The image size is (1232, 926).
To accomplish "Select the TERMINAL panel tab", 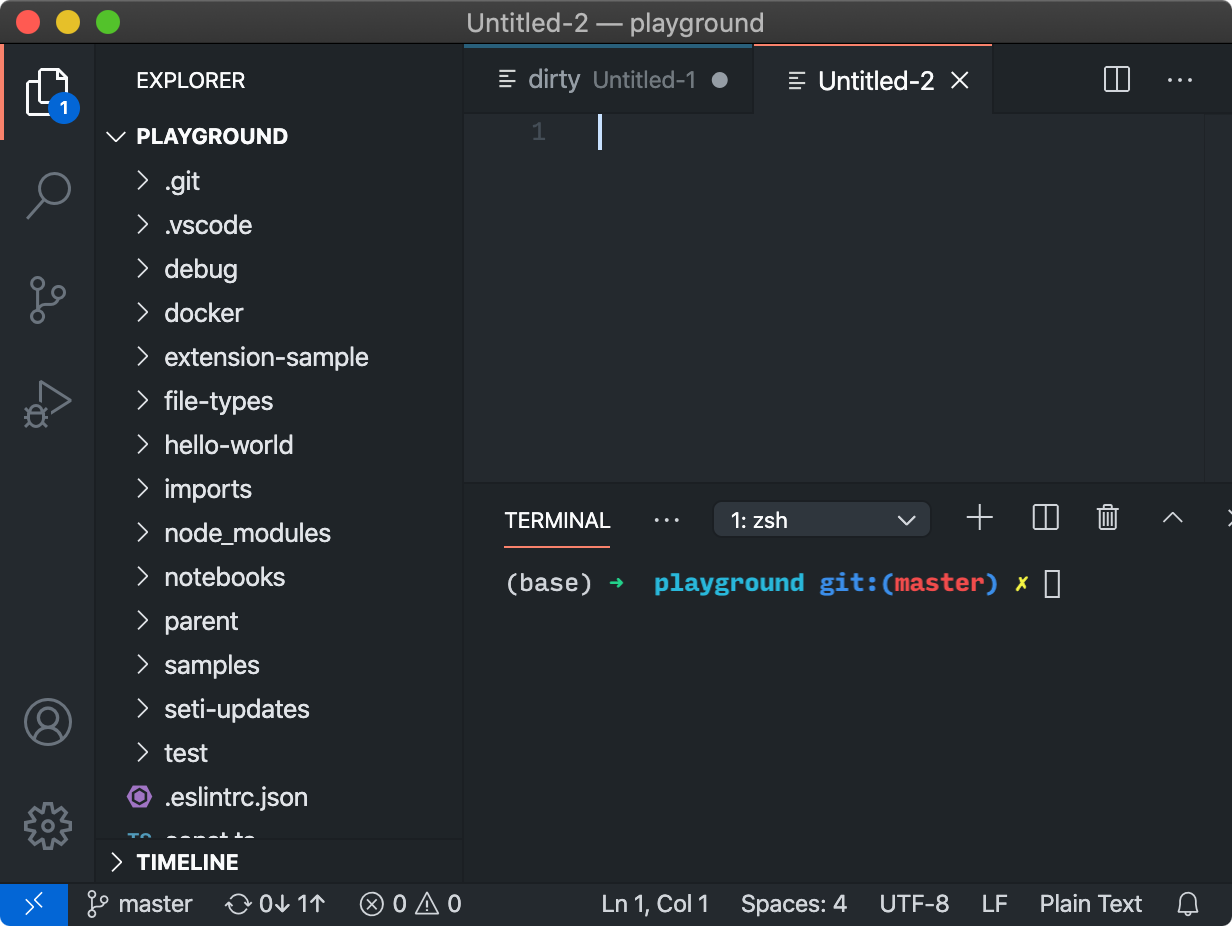I will click(x=556, y=520).
